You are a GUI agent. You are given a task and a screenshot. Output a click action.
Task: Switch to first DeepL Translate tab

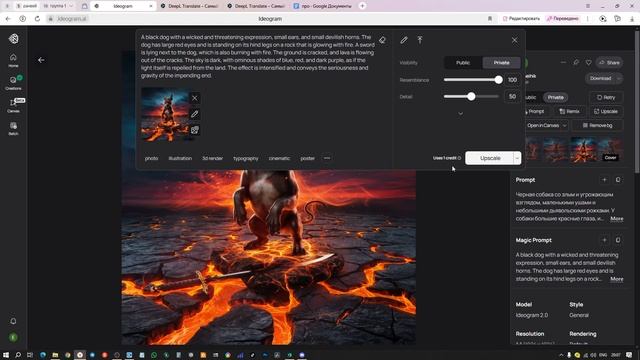(x=190, y=6)
